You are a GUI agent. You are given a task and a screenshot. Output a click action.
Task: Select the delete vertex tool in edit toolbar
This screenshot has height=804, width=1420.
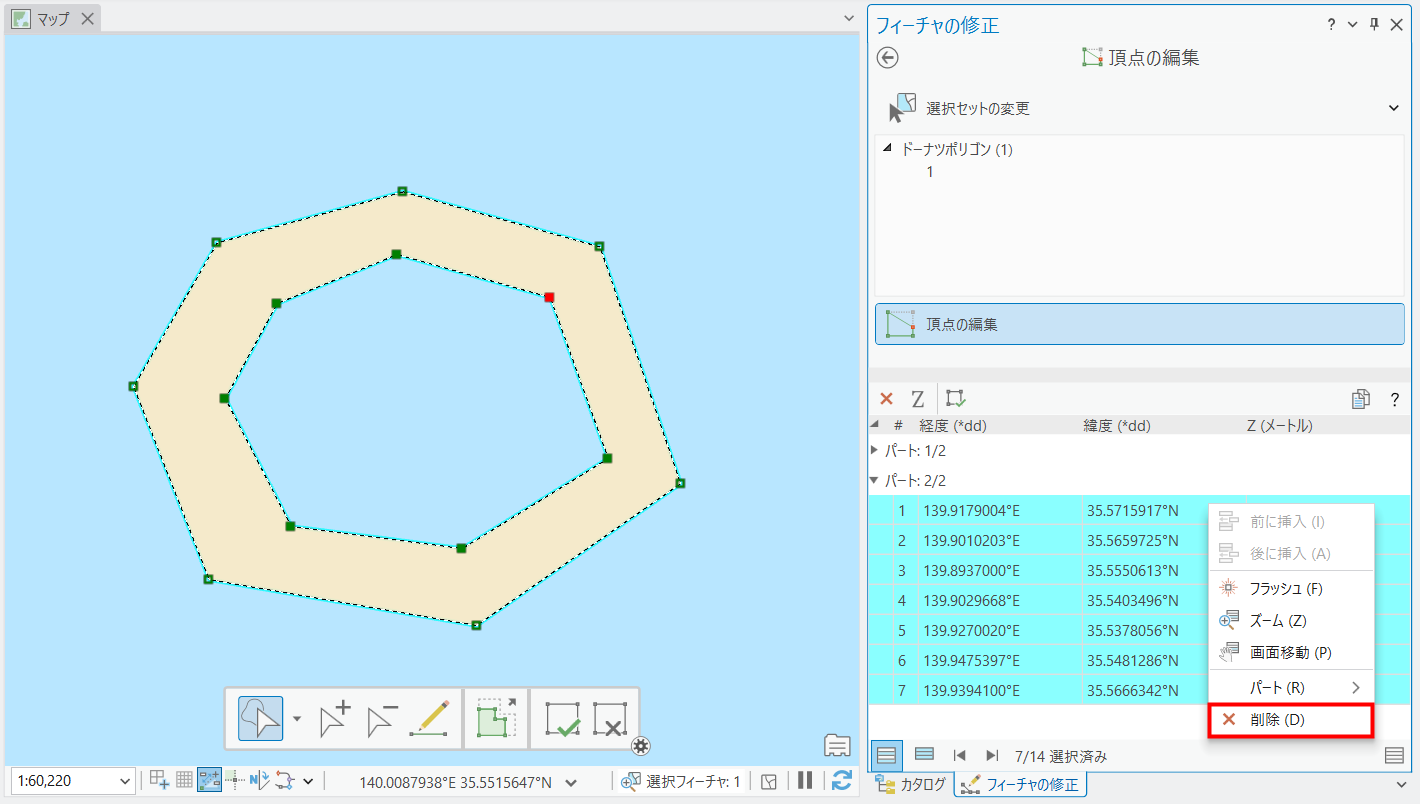pyautogui.click(x=382, y=719)
